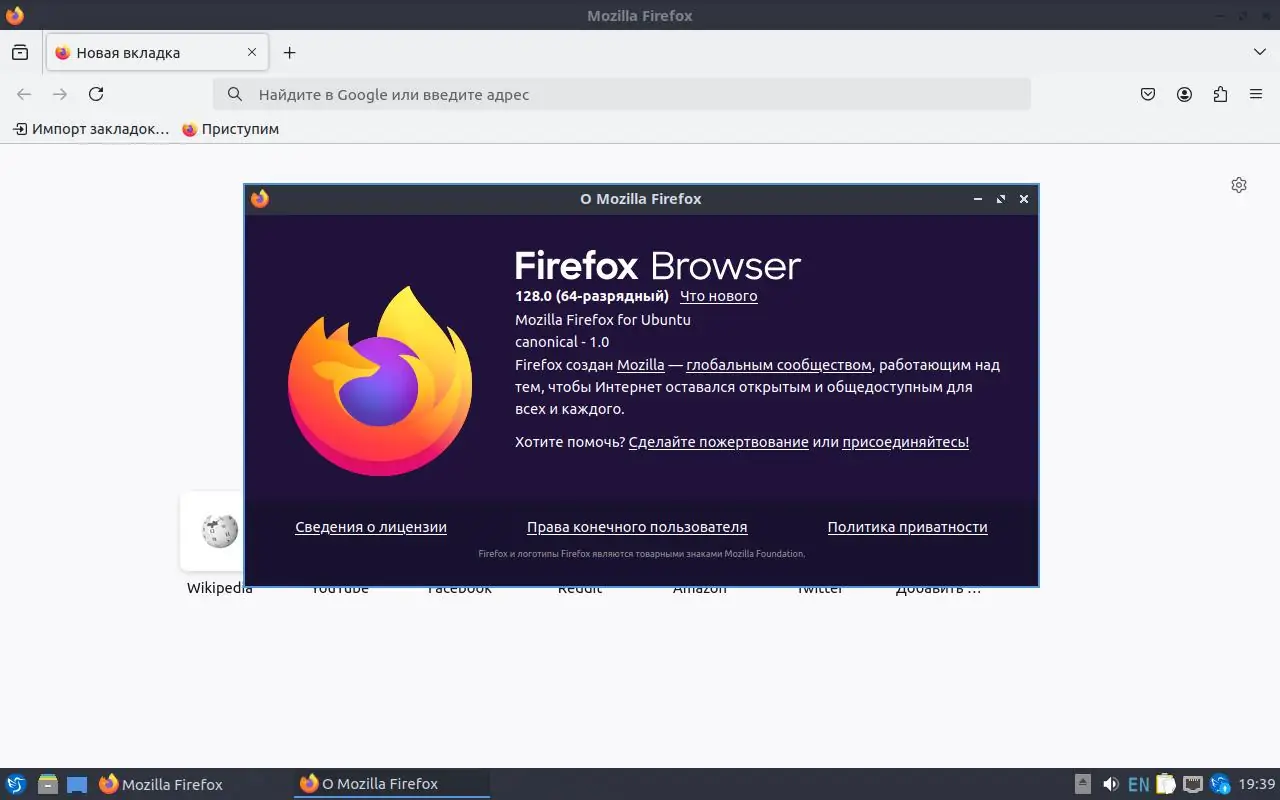Open the update notifier tray icon
Viewport: 1280px width, 800px height.
(1220, 784)
